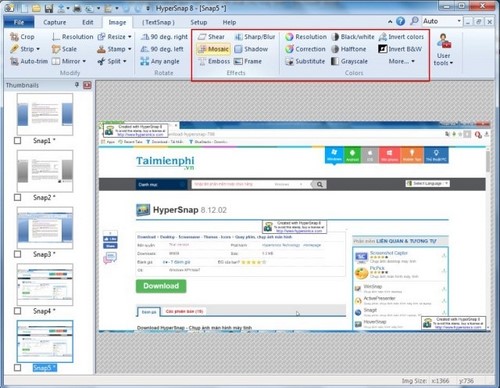Viewport: 500px width, 388px height.
Task: Expand the Strip dropdown
Action: click(38, 49)
